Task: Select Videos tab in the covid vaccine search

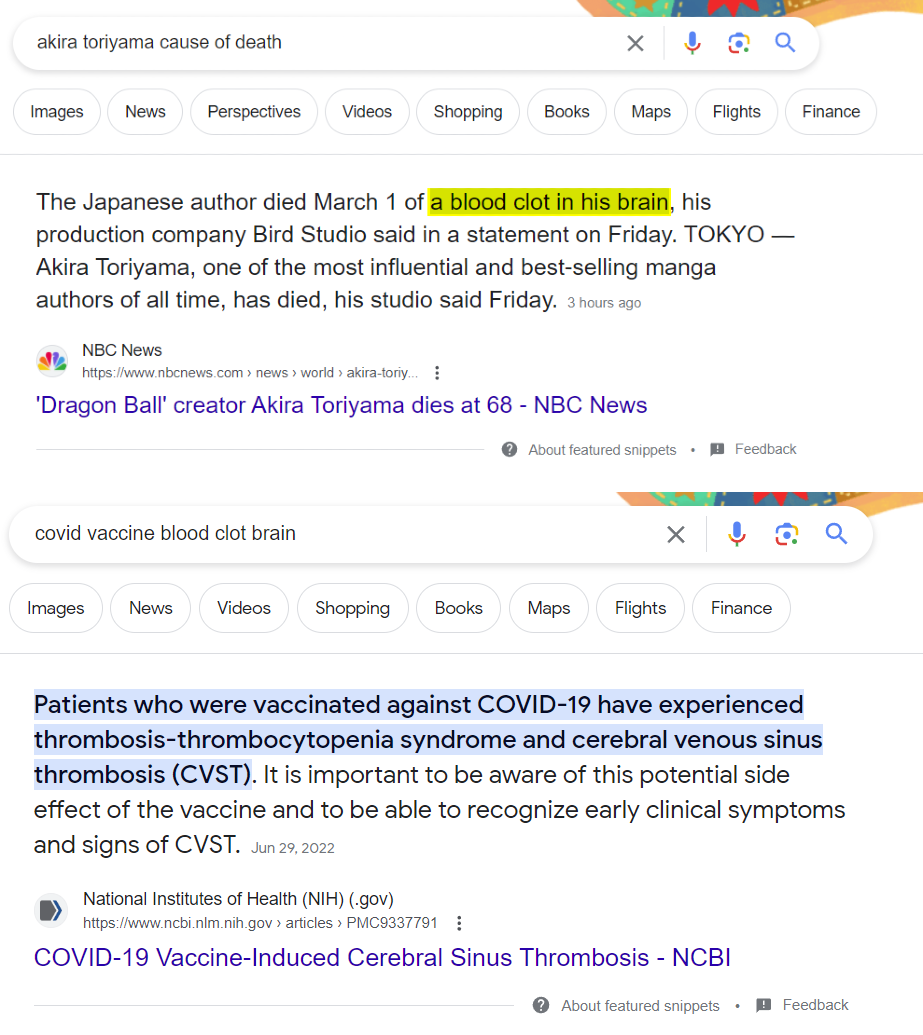Action: click(244, 608)
